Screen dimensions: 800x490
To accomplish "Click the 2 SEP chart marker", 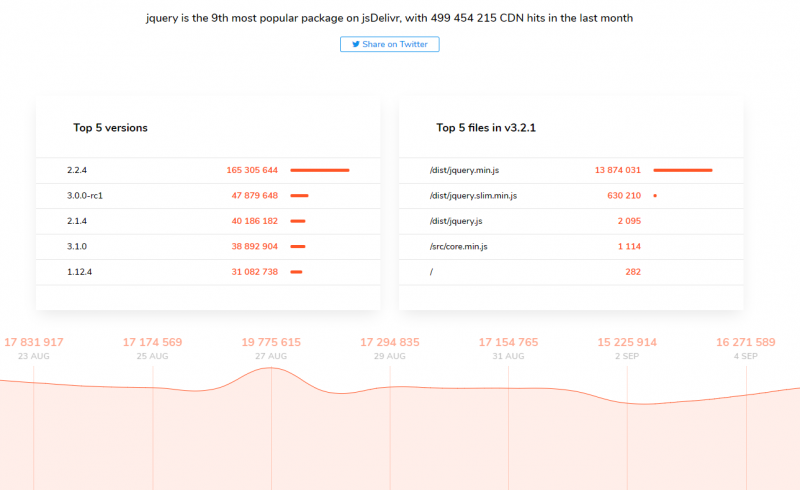I will point(627,356).
